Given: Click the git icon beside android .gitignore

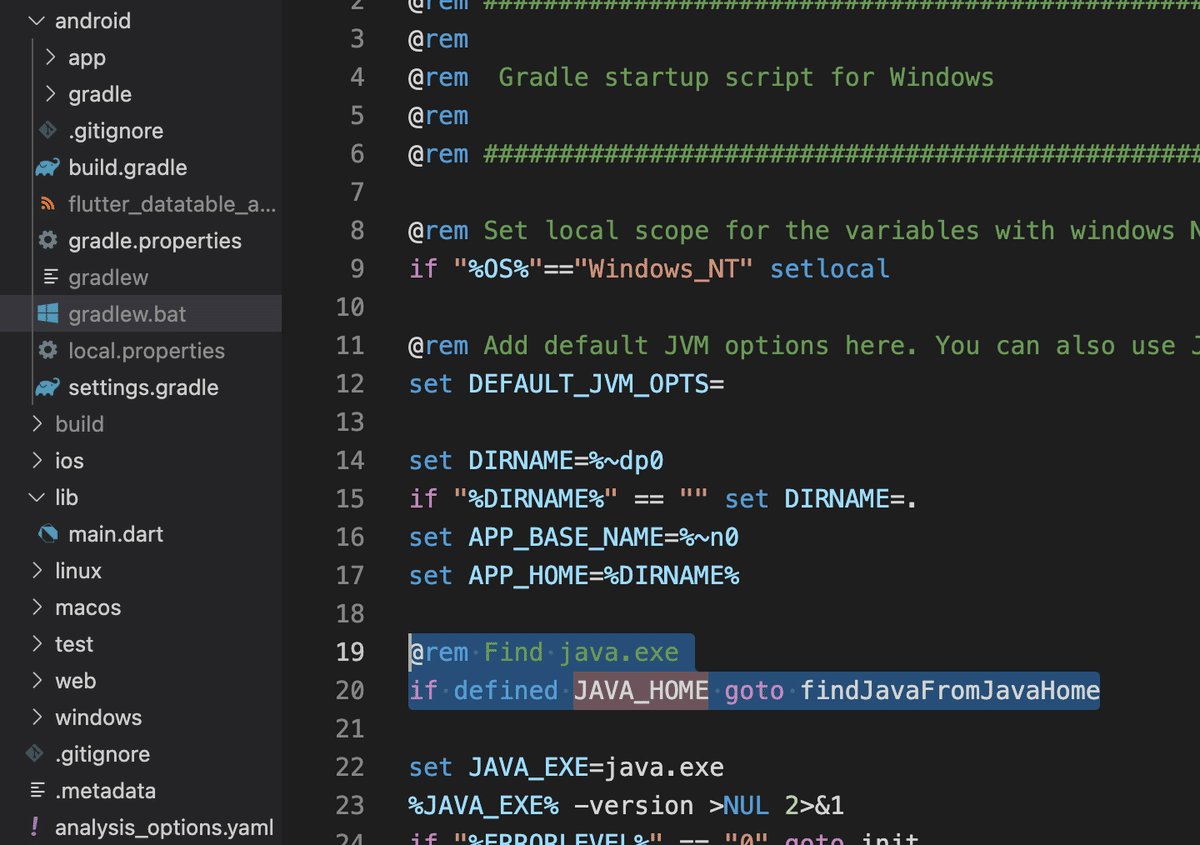Looking at the screenshot, I should tap(47, 130).
